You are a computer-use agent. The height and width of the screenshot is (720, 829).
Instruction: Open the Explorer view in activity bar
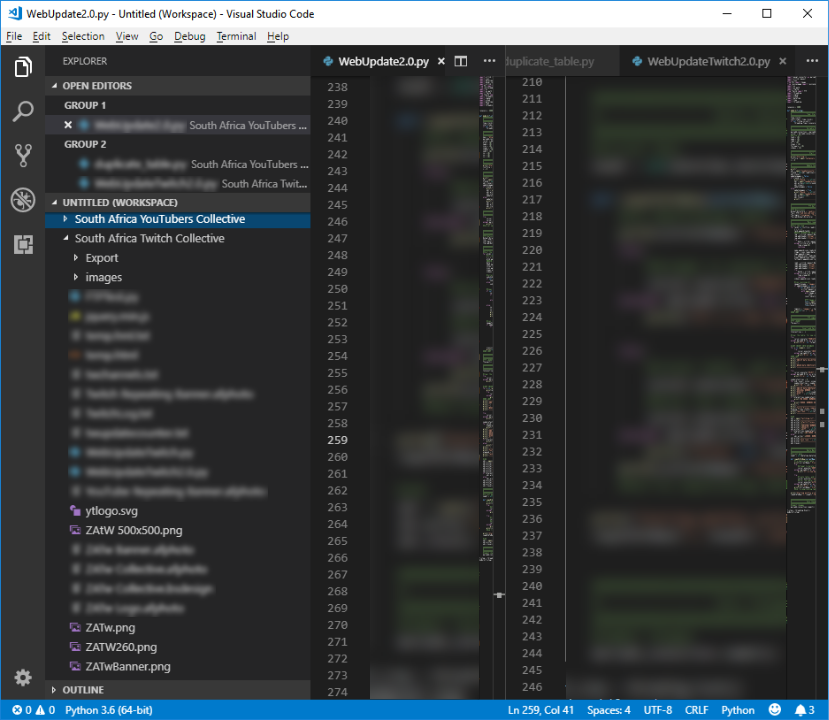point(23,67)
